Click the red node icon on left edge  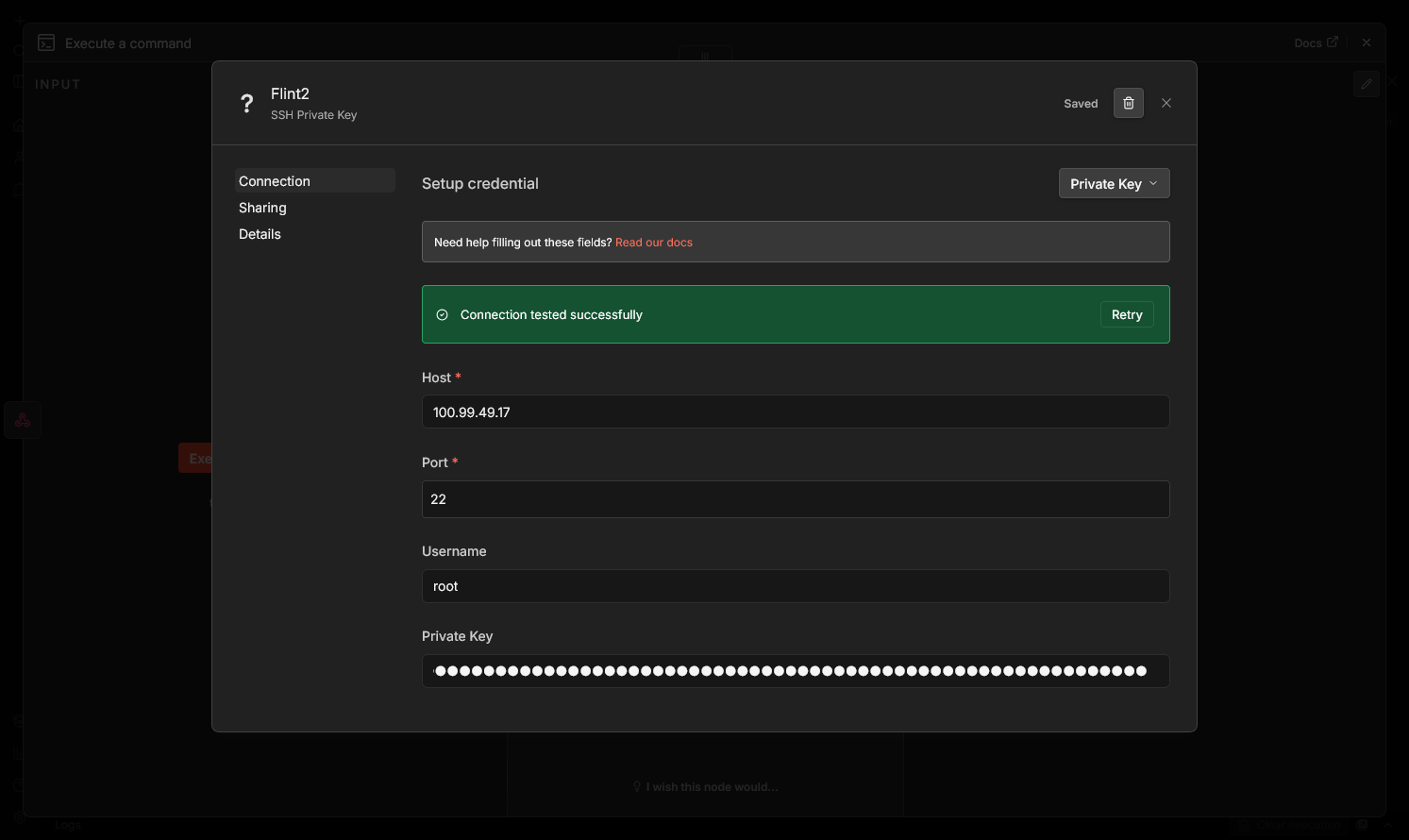click(23, 420)
